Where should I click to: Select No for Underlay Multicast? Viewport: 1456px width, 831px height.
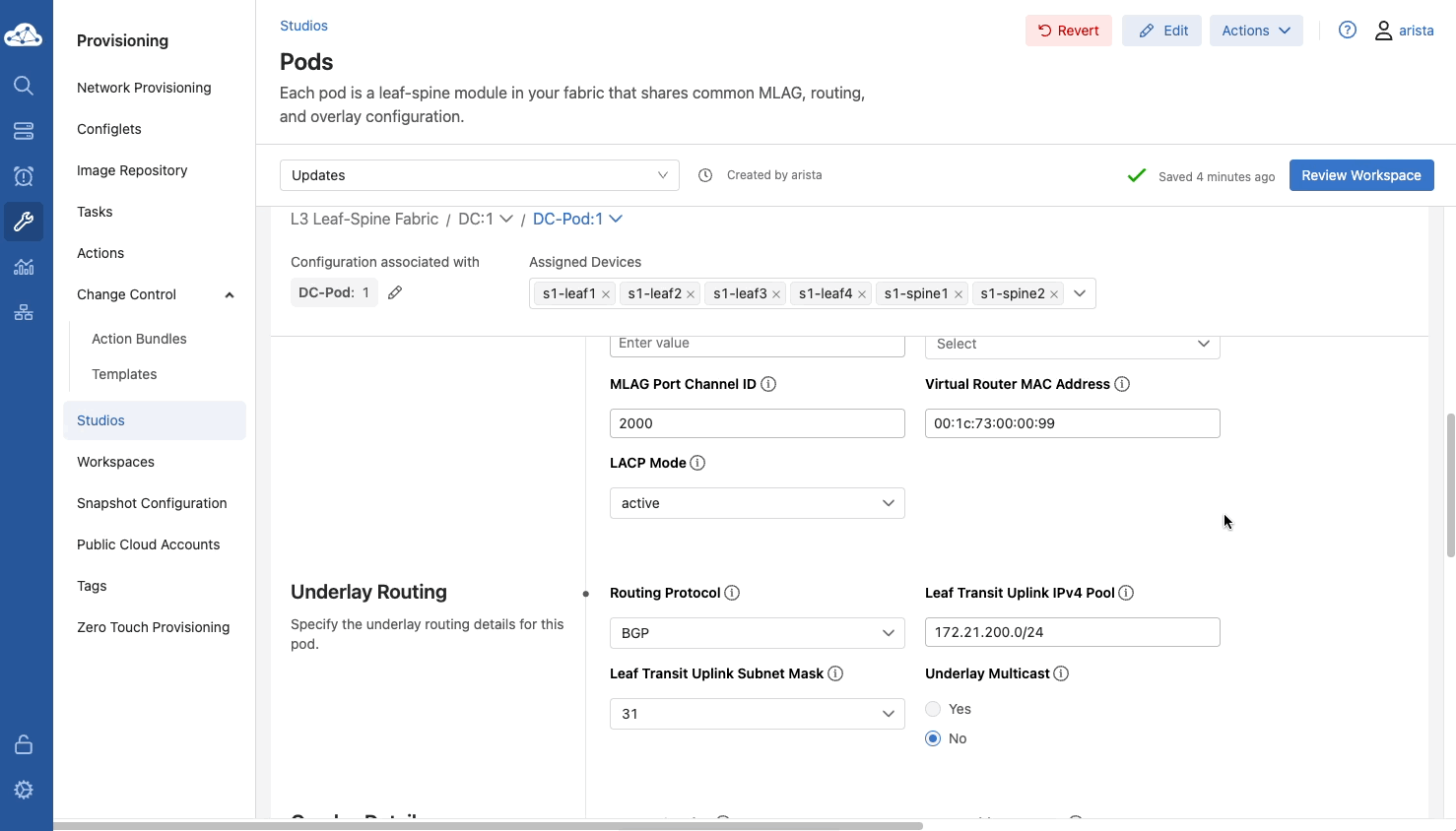click(933, 738)
